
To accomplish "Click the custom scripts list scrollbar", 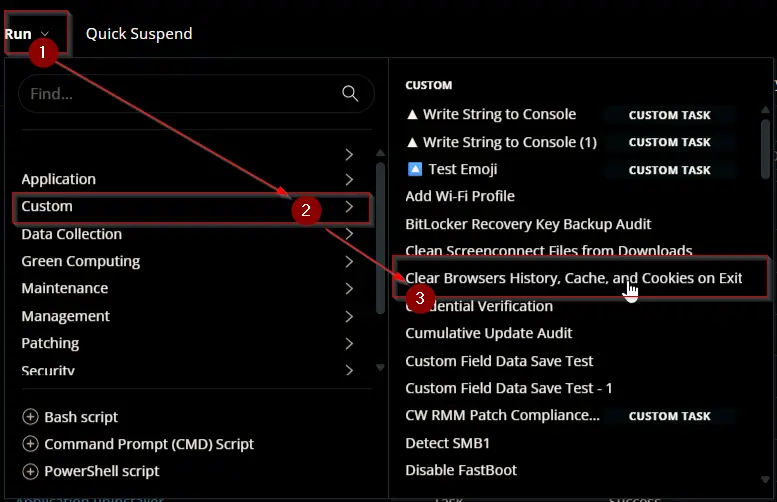I will pyautogui.click(x=766, y=148).
